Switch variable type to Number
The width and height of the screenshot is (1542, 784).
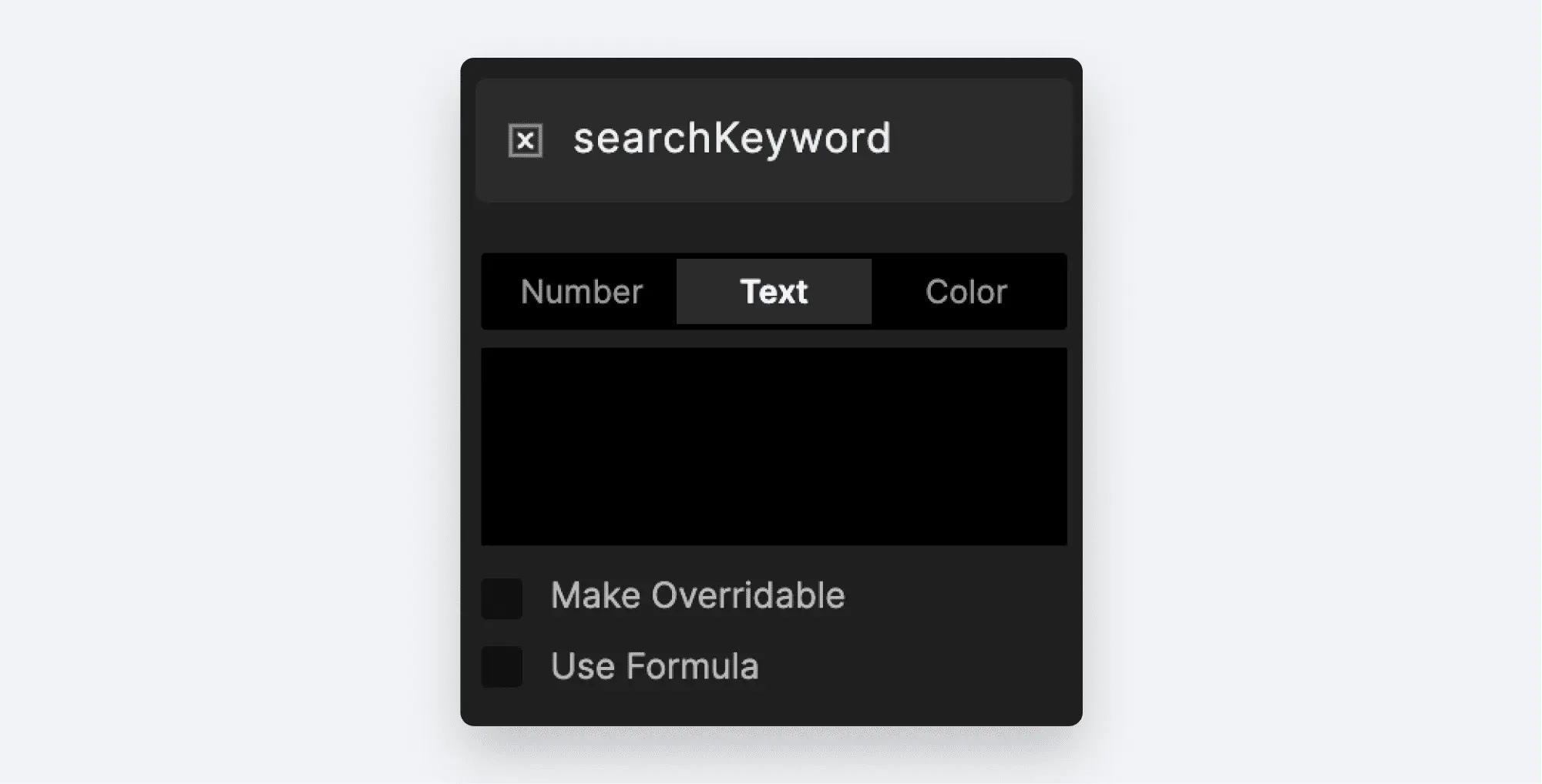[x=581, y=292]
